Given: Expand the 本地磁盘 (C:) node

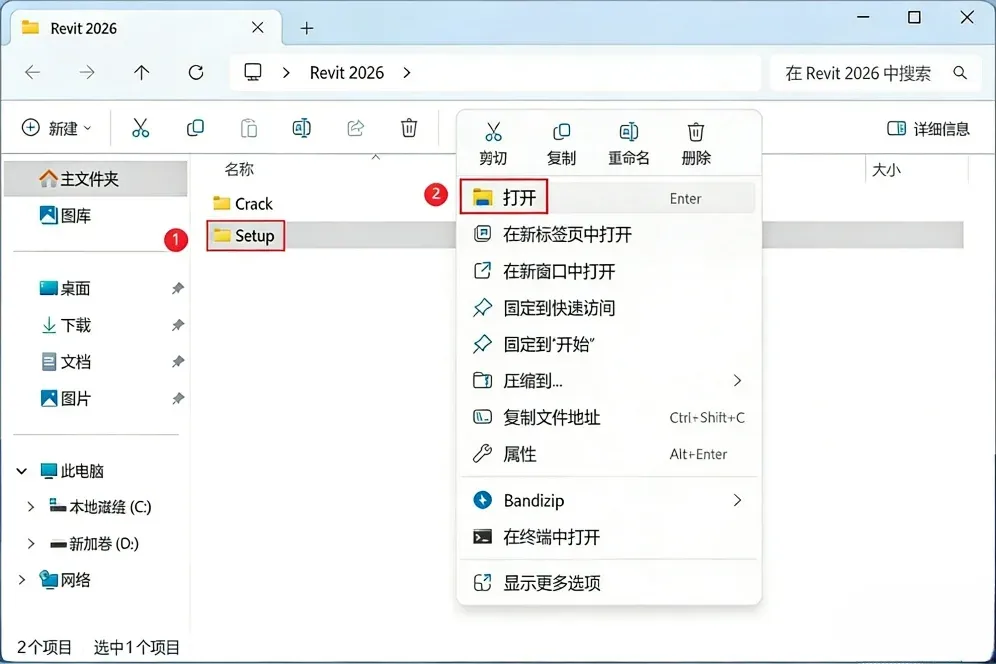Looking at the screenshot, I should point(30,507).
